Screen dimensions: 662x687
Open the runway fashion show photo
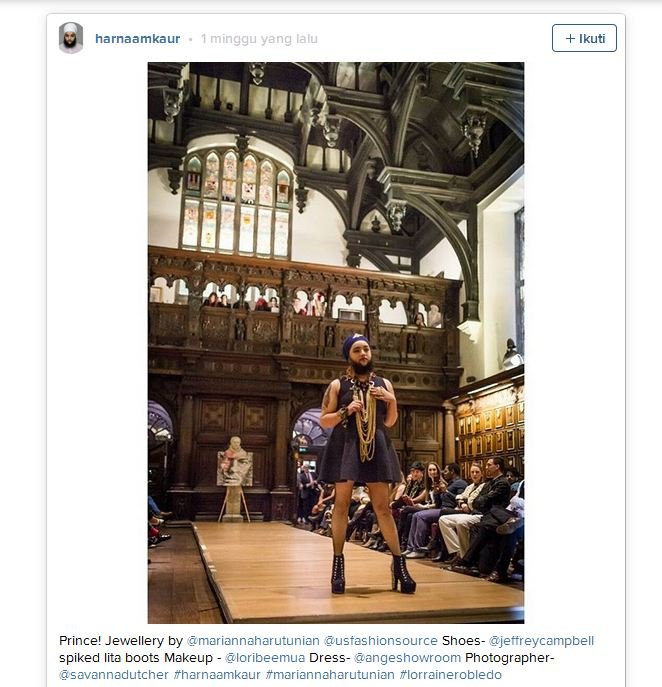(x=335, y=343)
